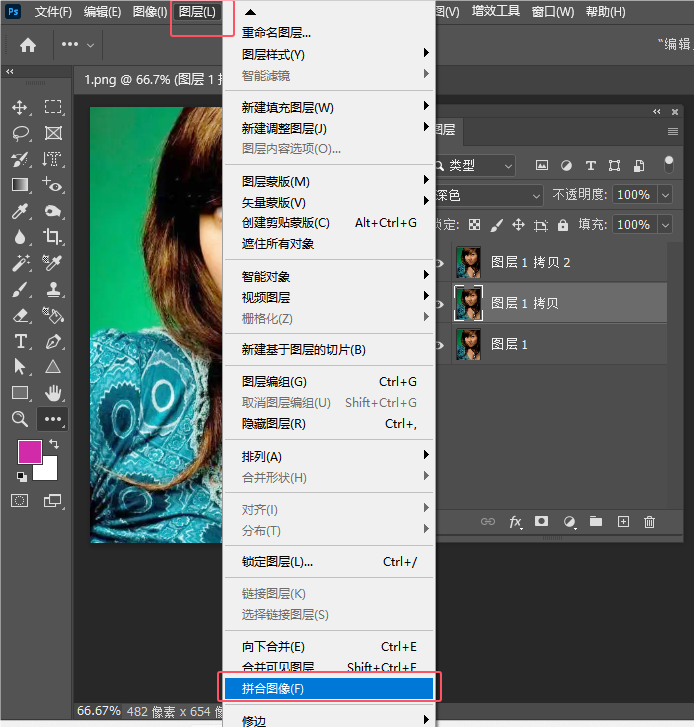Select the Hand tool
The image size is (694, 727).
point(53,393)
